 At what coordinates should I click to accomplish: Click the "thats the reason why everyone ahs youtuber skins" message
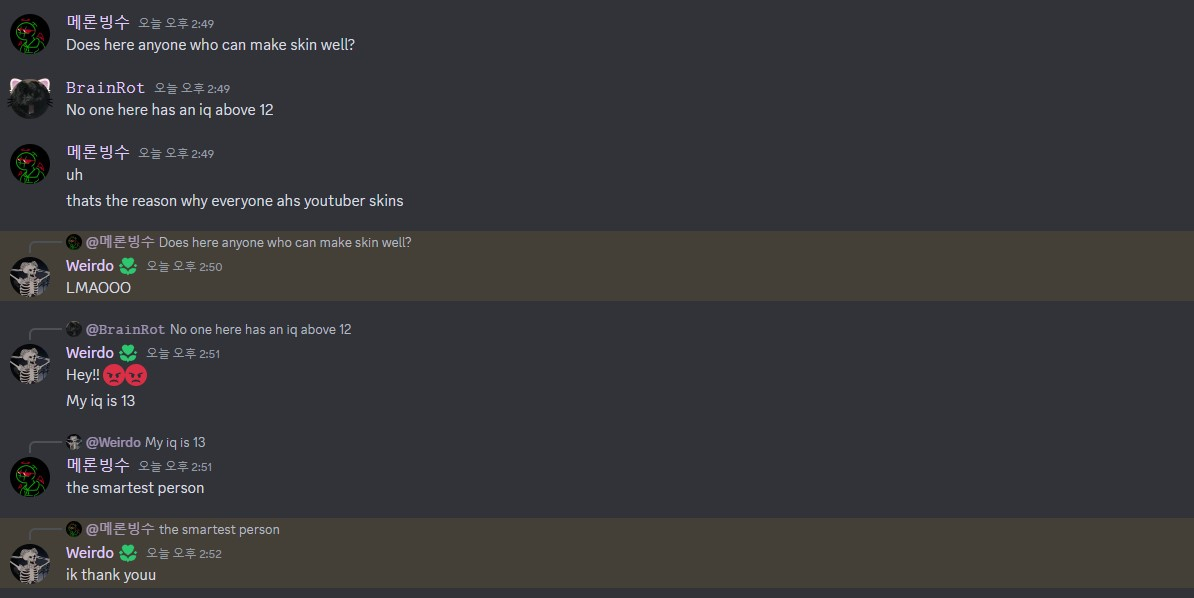(x=234, y=201)
